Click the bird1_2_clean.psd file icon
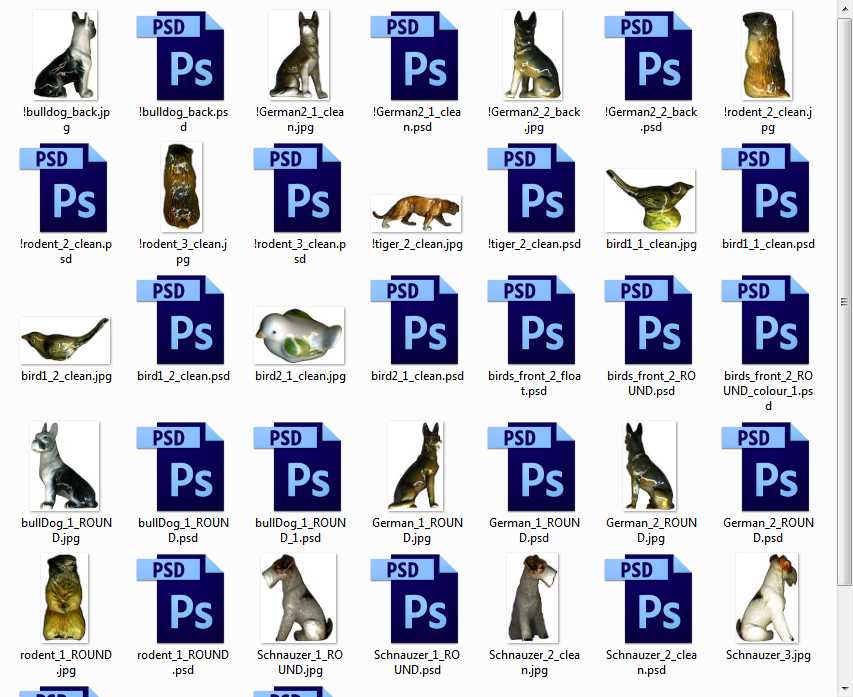The image size is (853, 697). 181,320
